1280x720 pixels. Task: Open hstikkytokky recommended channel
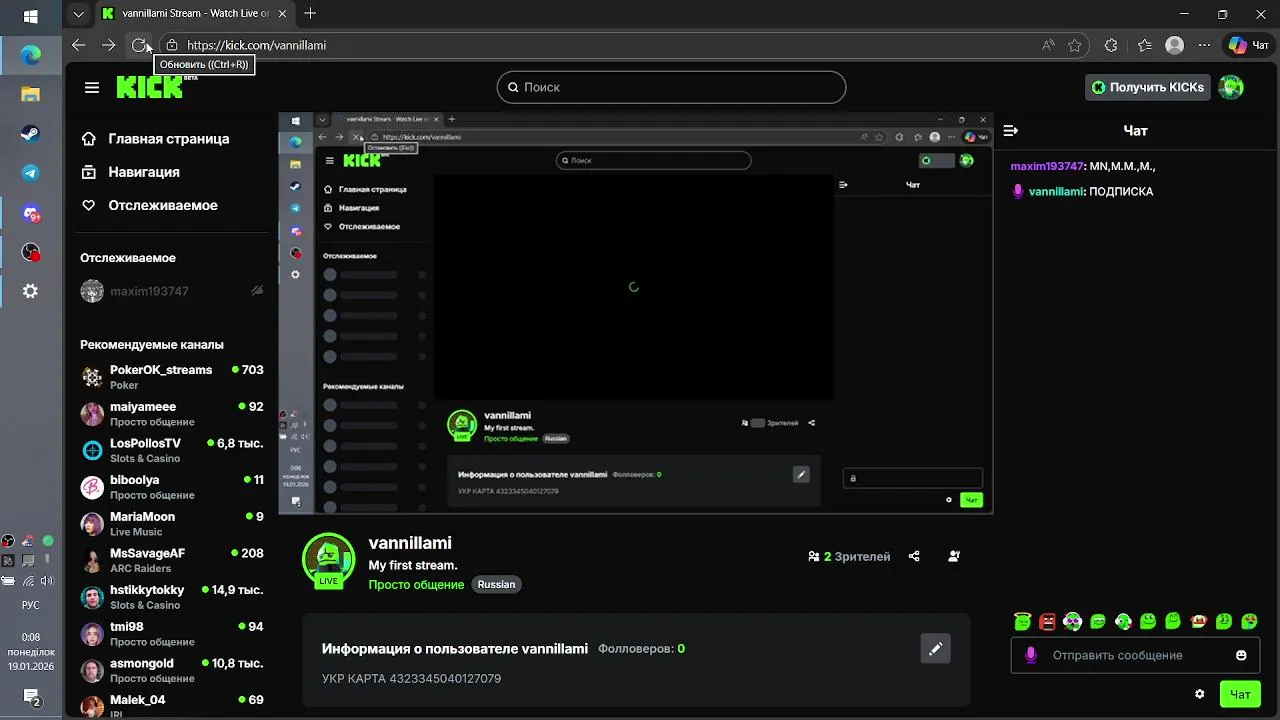[172, 596]
